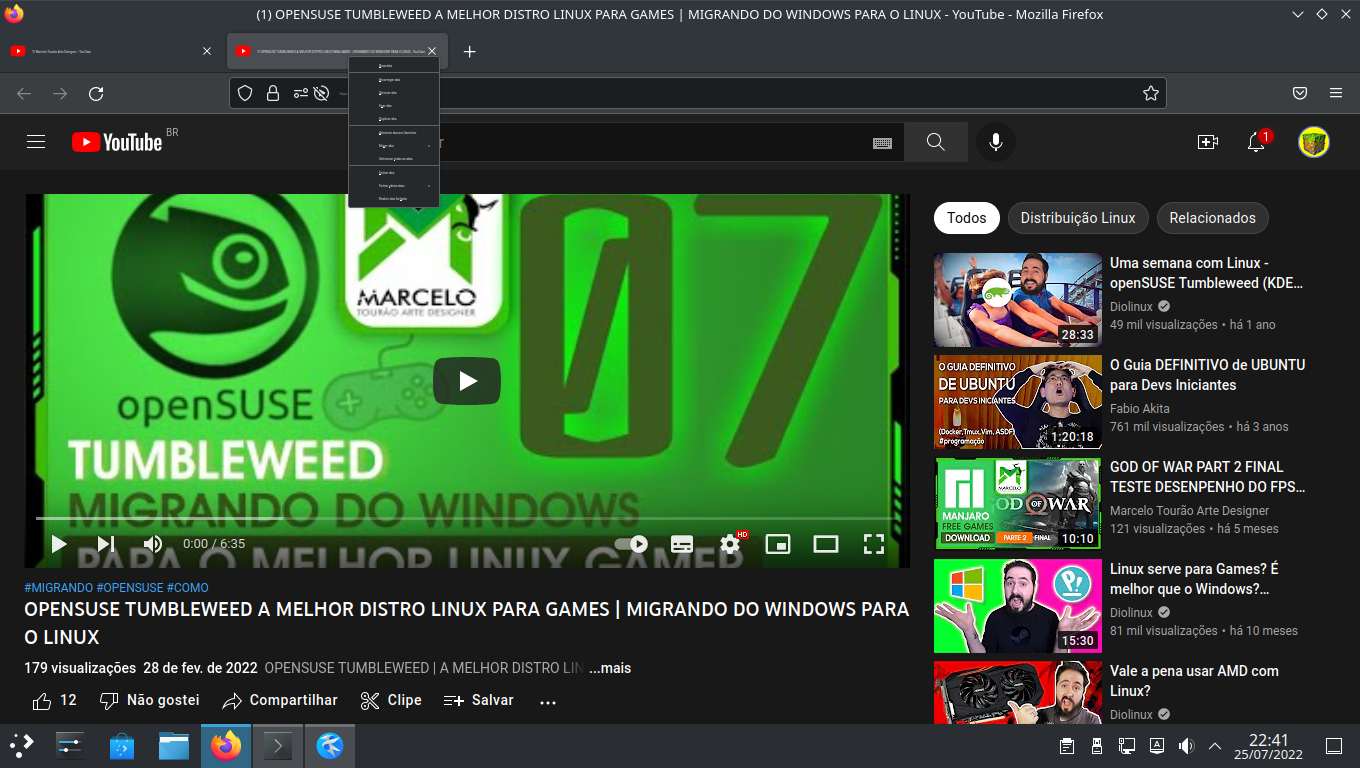Viewport: 1360px width, 768px height.
Task: Open the KDE application launcher
Action: click(21, 746)
